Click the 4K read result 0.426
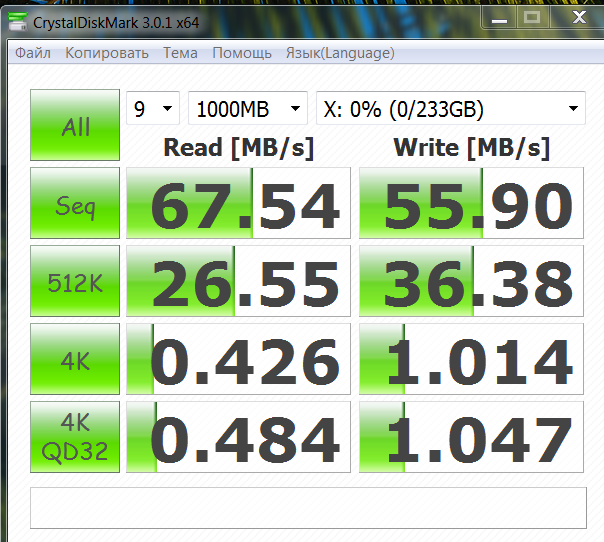 click(238, 359)
